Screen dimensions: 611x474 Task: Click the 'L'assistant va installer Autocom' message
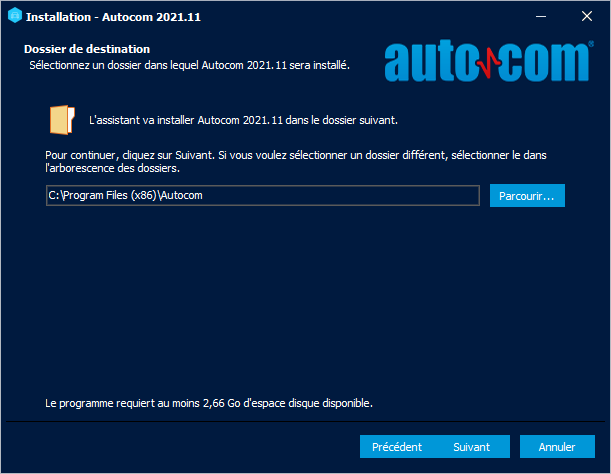coord(244,120)
